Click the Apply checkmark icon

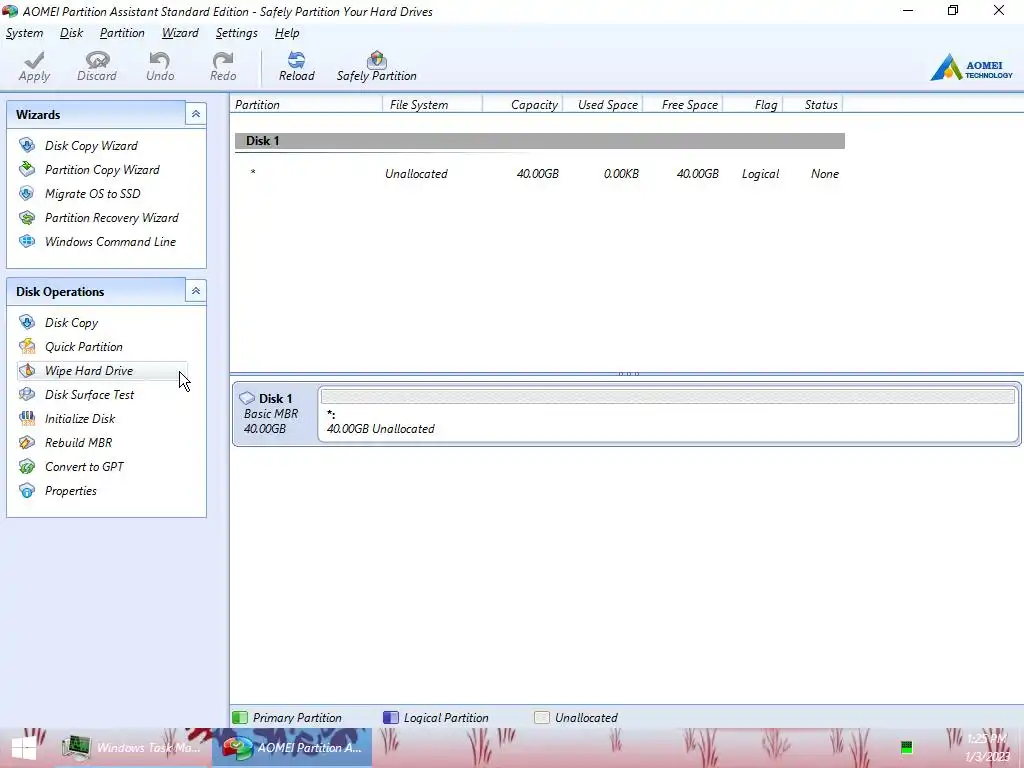click(x=34, y=60)
